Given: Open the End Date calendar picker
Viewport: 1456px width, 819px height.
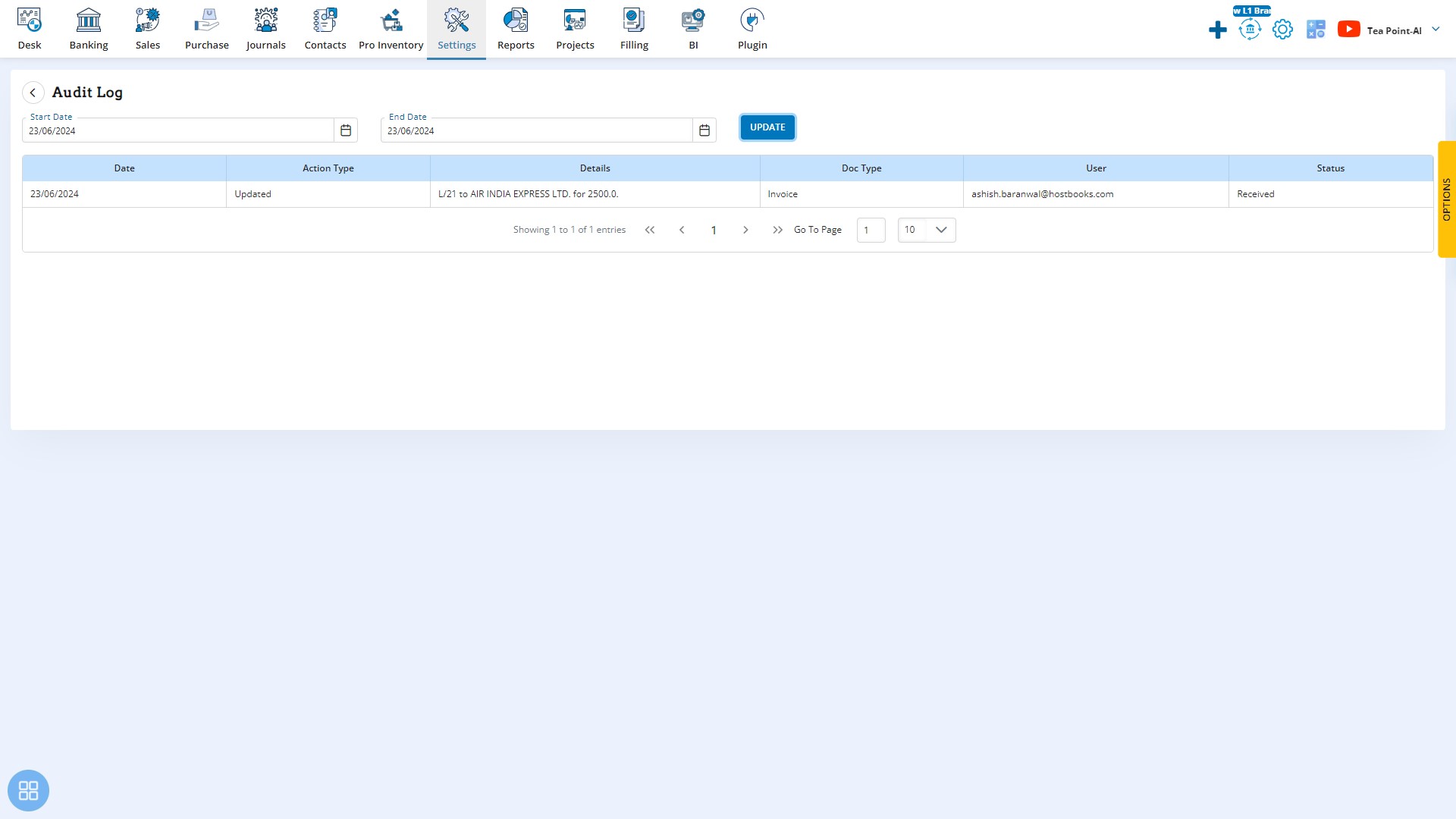Looking at the screenshot, I should click(x=704, y=130).
